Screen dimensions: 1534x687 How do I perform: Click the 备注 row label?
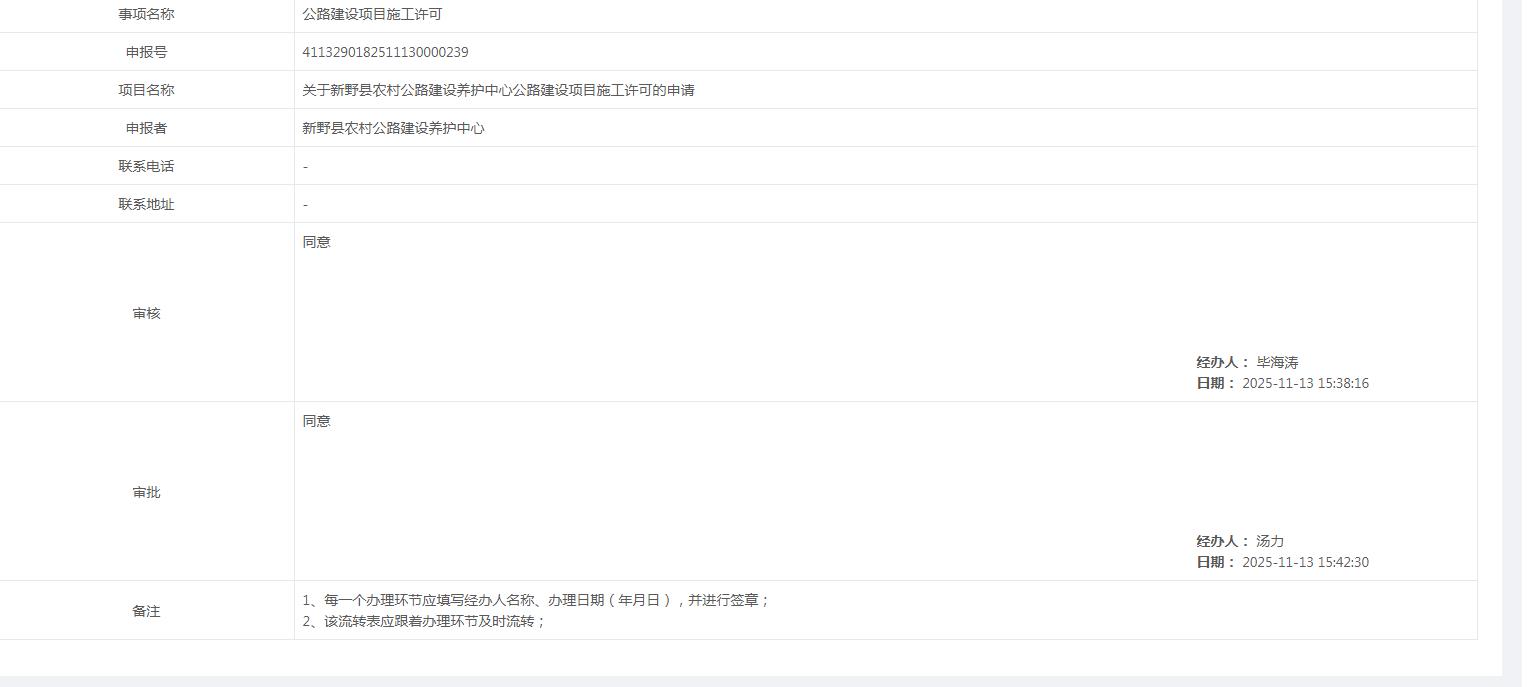point(145,610)
